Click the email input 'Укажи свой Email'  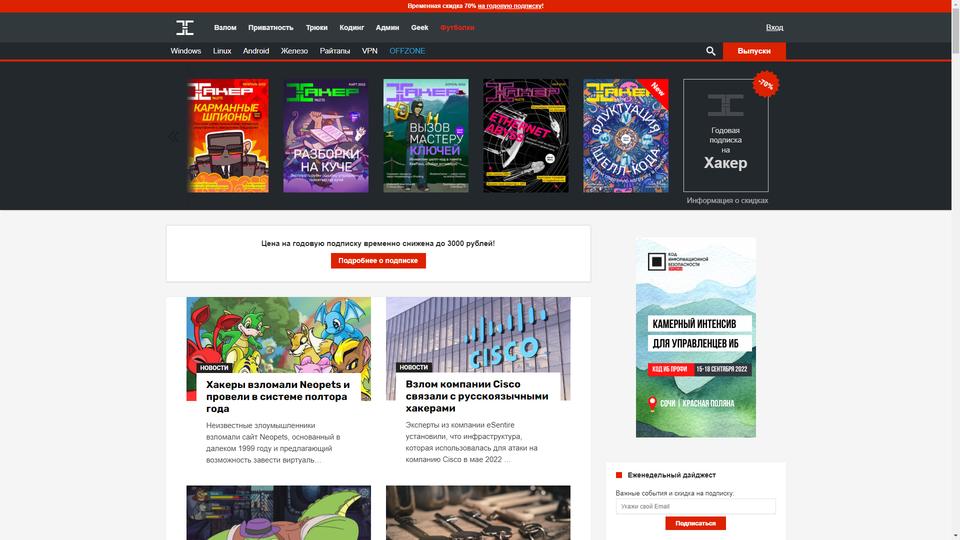tap(696, 506)
